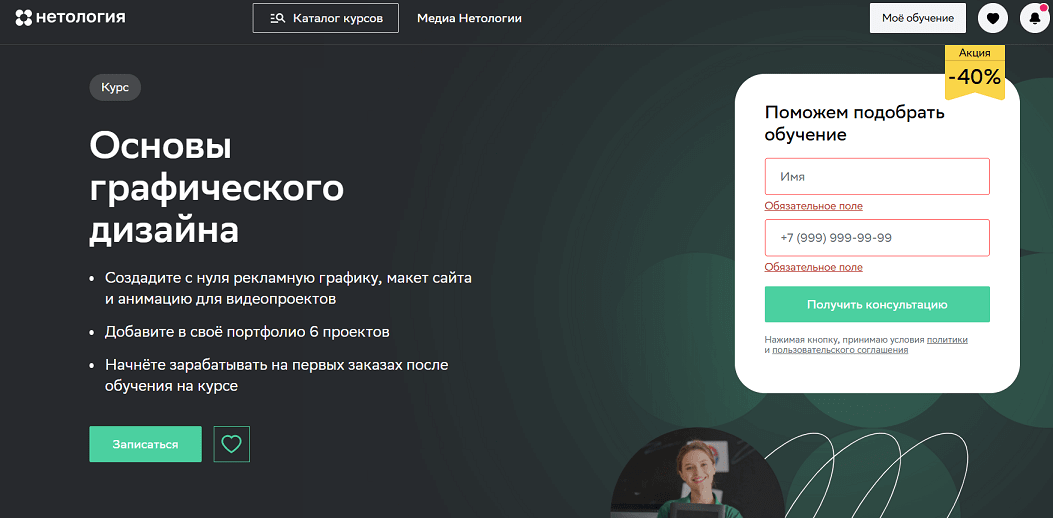The height and width of the screenshot is (518, 1053).
Task: Click bullet about Создадите с нуля рекламную графику
Action: (289, 288)
